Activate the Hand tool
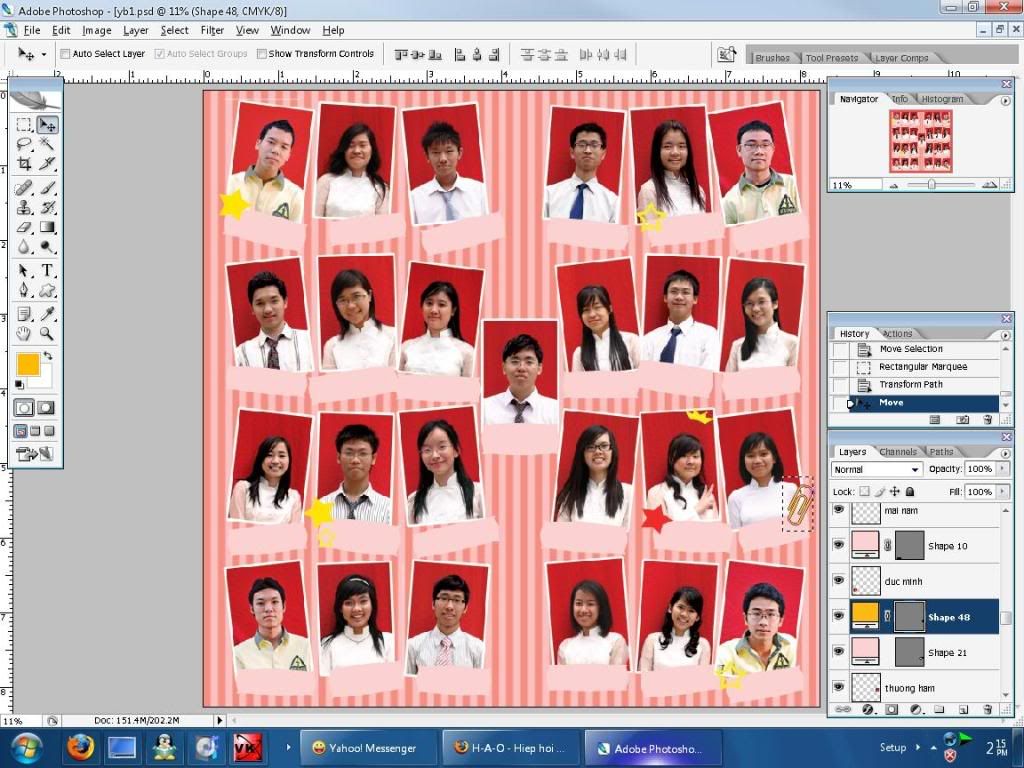This screenshot has height=768, width=1024. tap(24, 334)
